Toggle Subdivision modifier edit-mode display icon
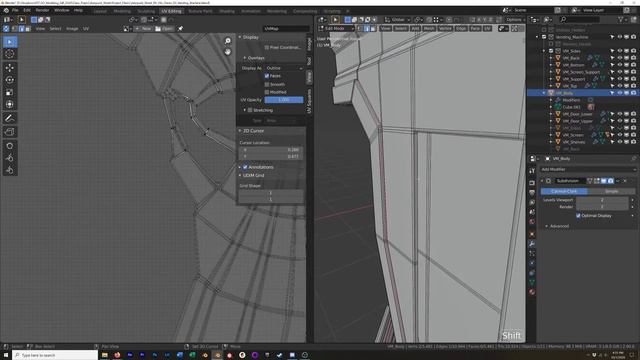640x360 pixels. (x=597, y=181)
